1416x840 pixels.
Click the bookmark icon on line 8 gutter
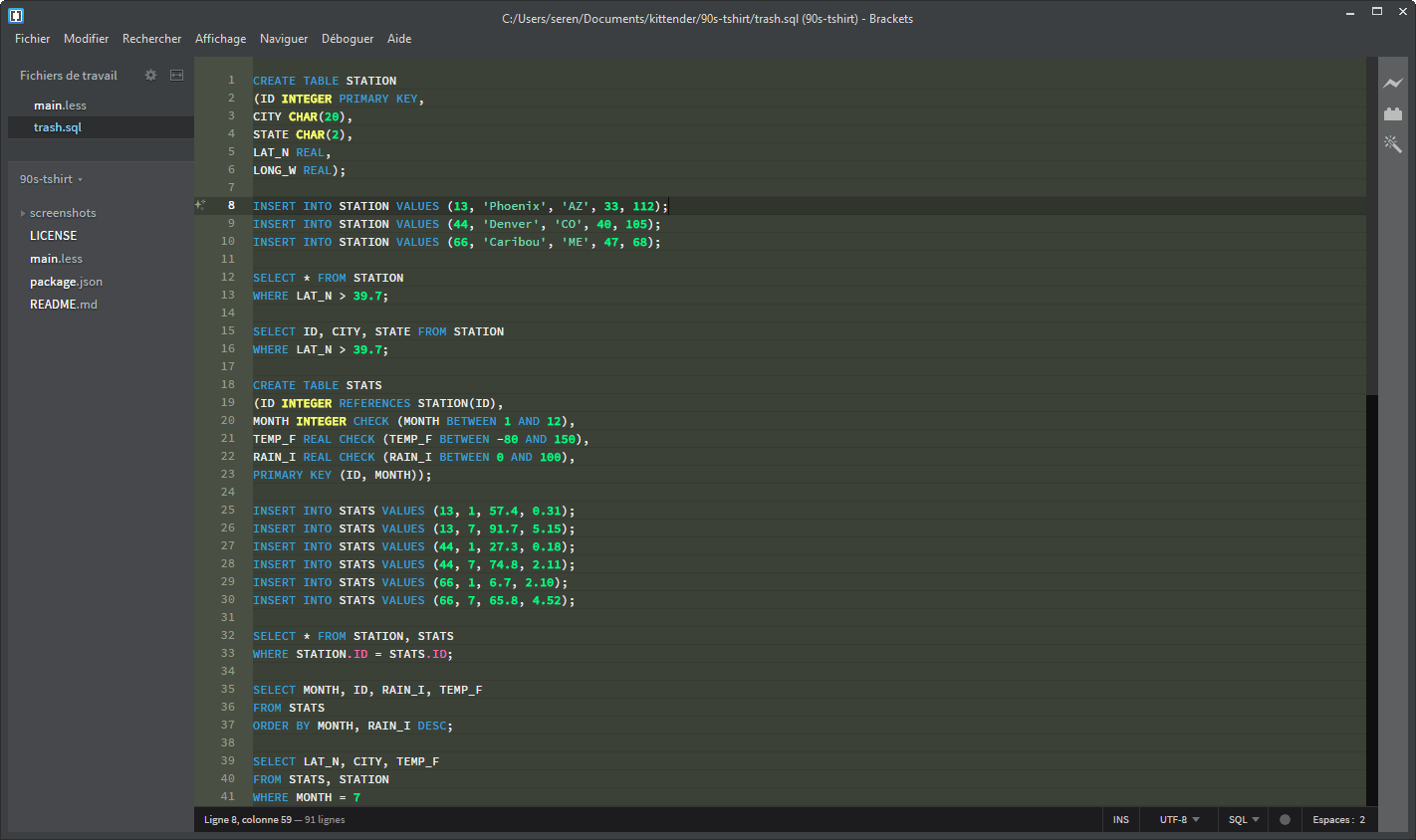coord(199,205)
